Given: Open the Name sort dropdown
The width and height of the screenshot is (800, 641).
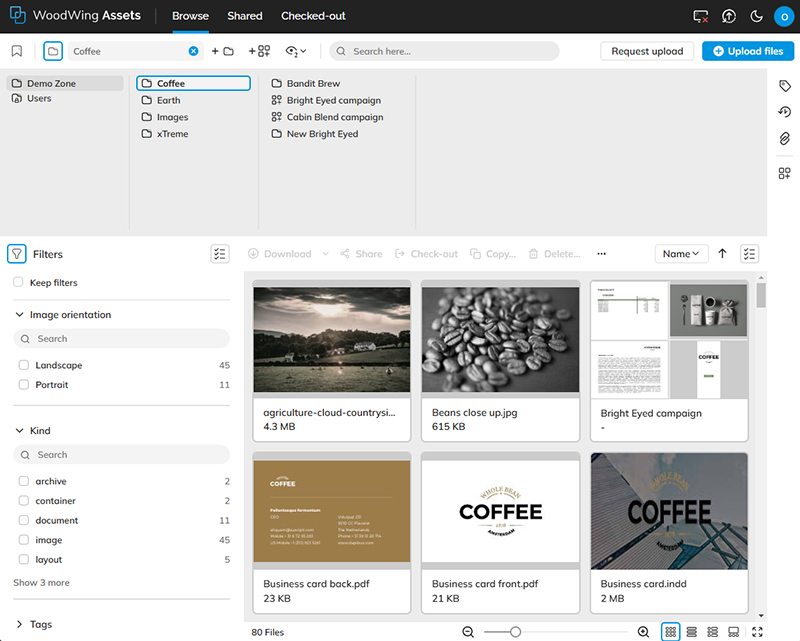Looking at the screenshot, I should point(681,254).
